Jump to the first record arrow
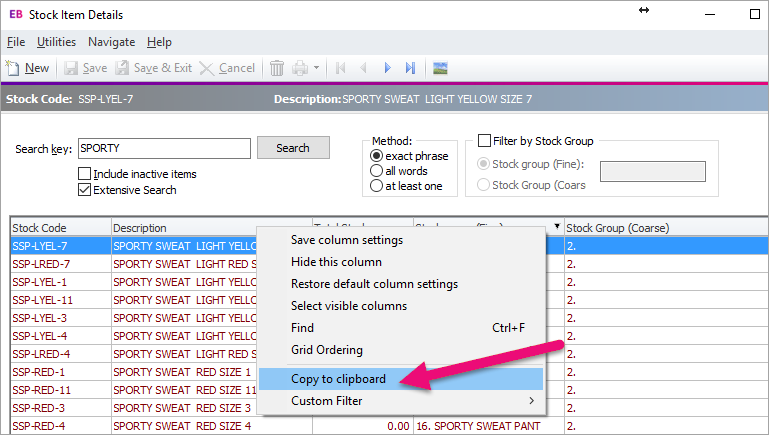This screenshot has width=769, height=435. coord(341,68)
